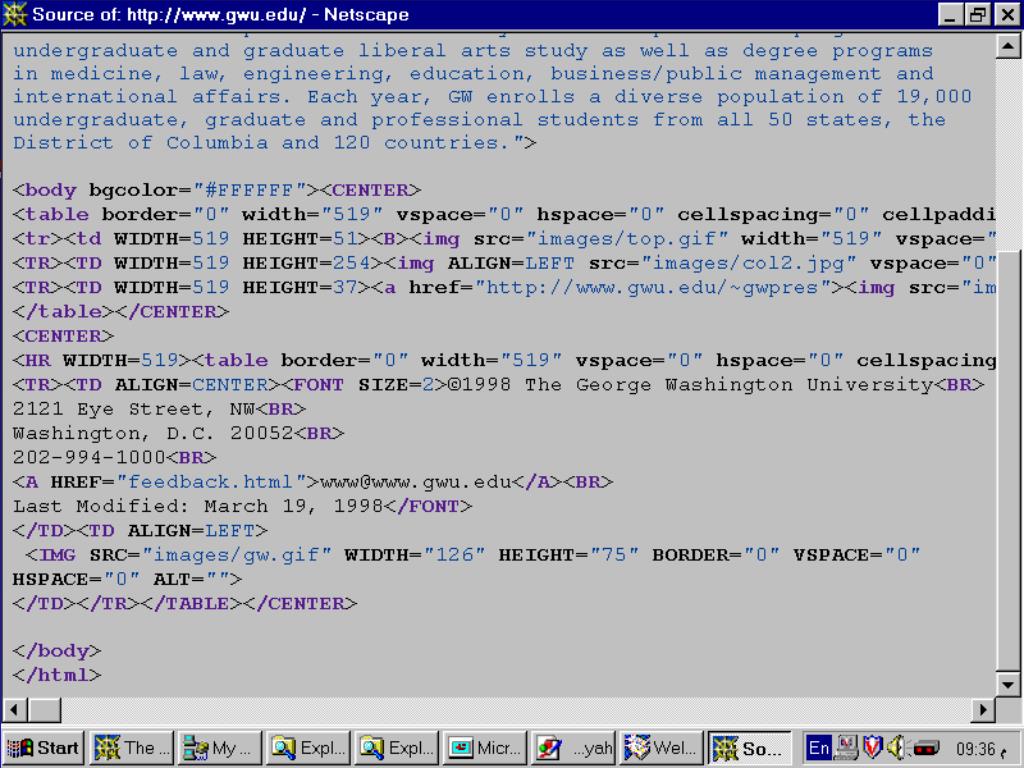Open the Windows Start menu

[44, 748]
